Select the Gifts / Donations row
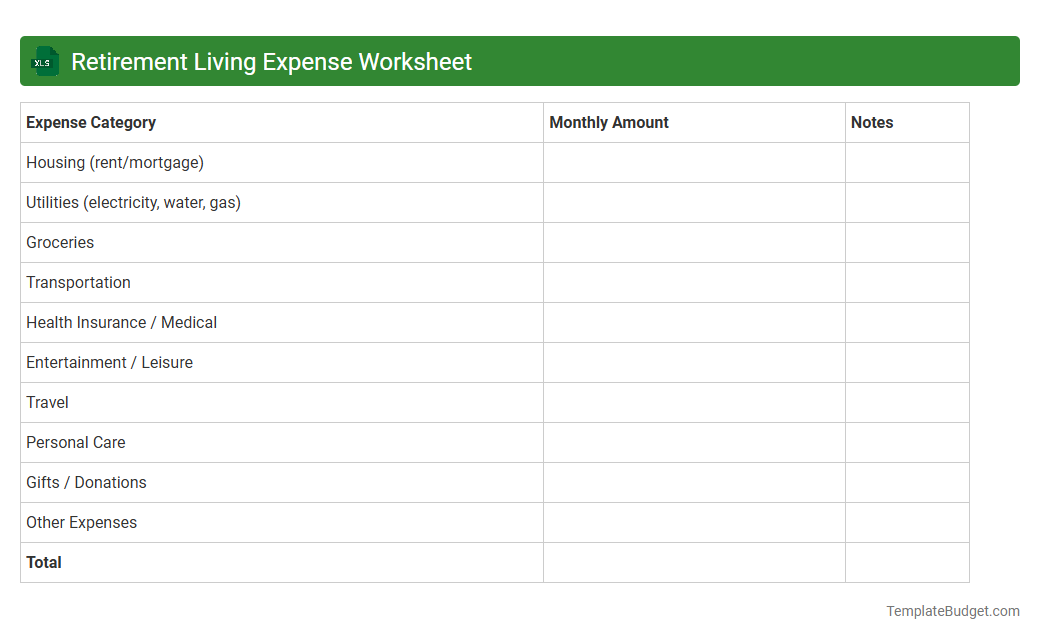This screenshot has width=1040, height=640. (86, 482)
